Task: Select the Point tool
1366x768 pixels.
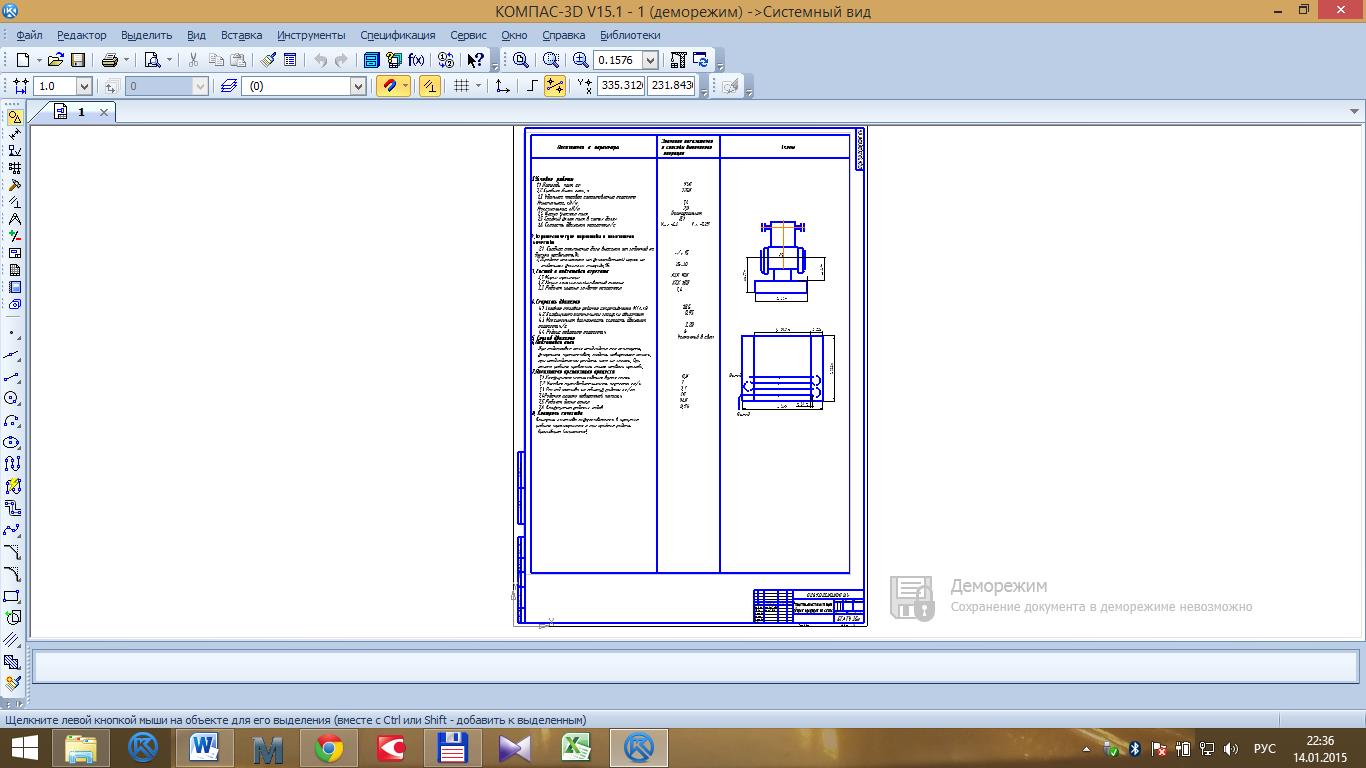Action: 12,333
